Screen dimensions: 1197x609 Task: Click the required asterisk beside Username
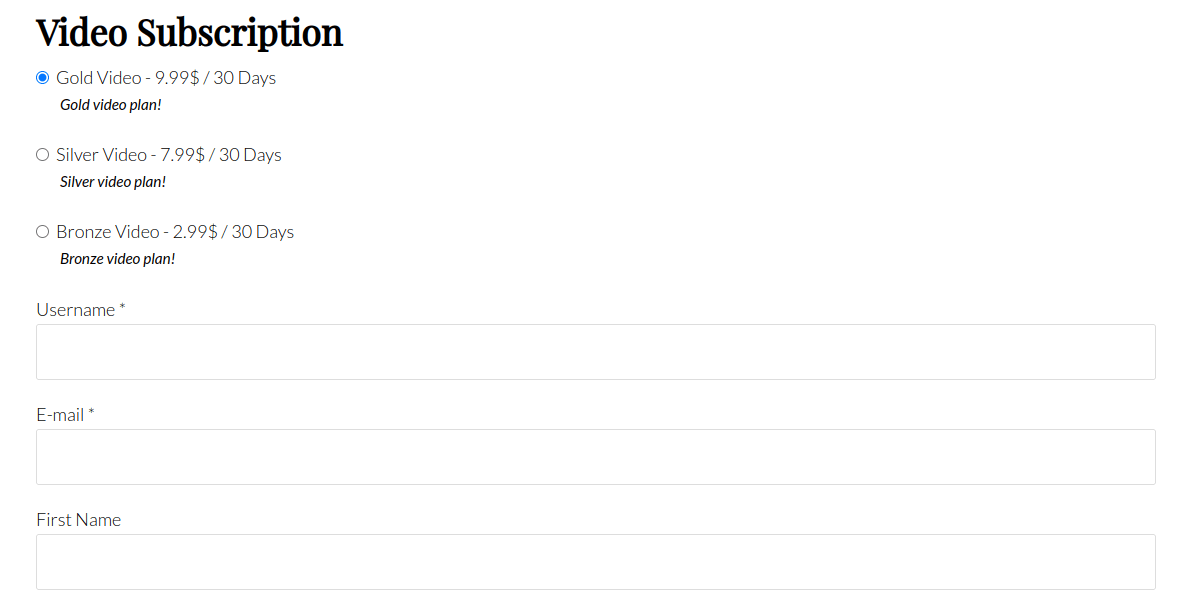tap(122, 308)
